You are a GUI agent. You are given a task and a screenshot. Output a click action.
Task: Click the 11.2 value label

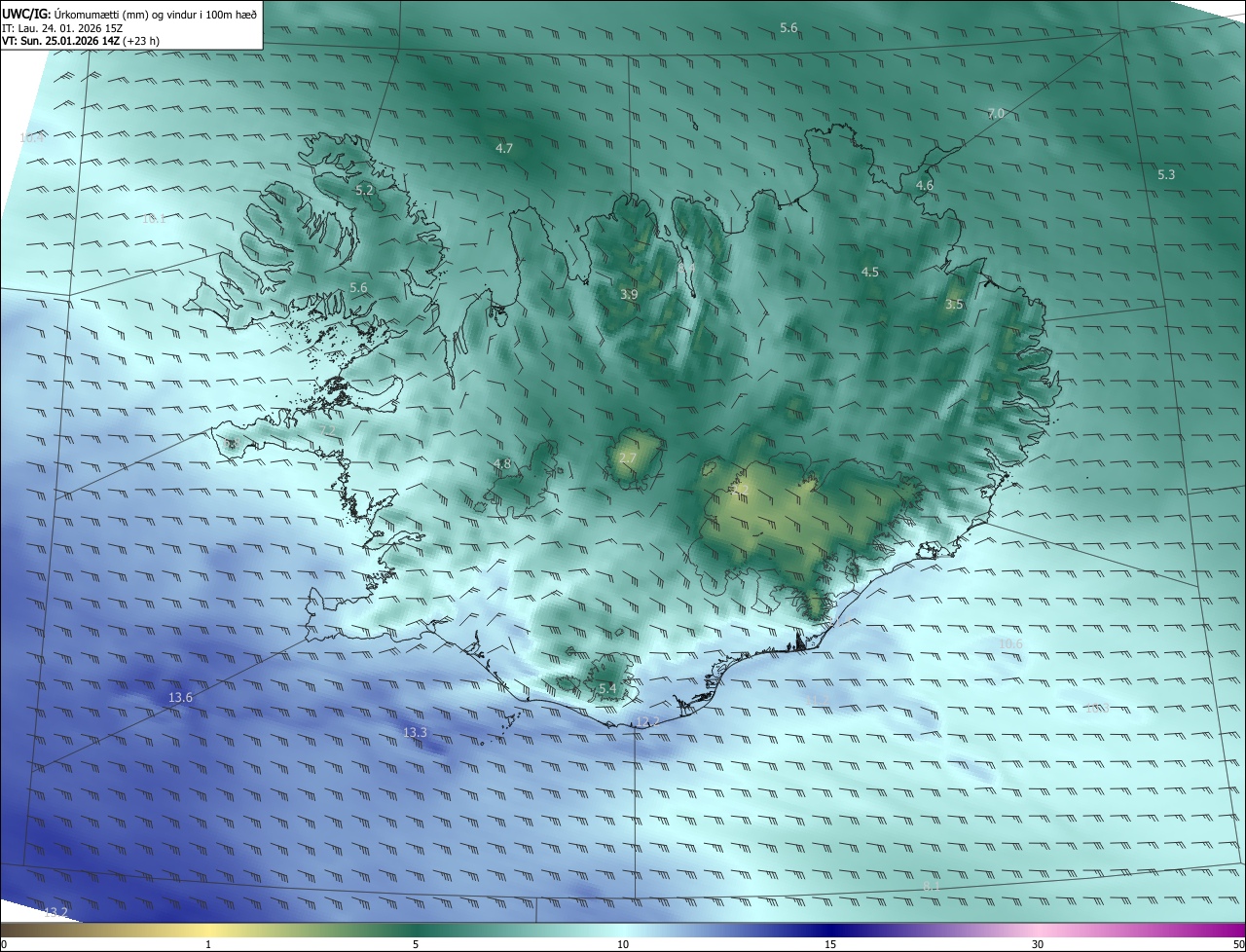(x=818, y=700)
